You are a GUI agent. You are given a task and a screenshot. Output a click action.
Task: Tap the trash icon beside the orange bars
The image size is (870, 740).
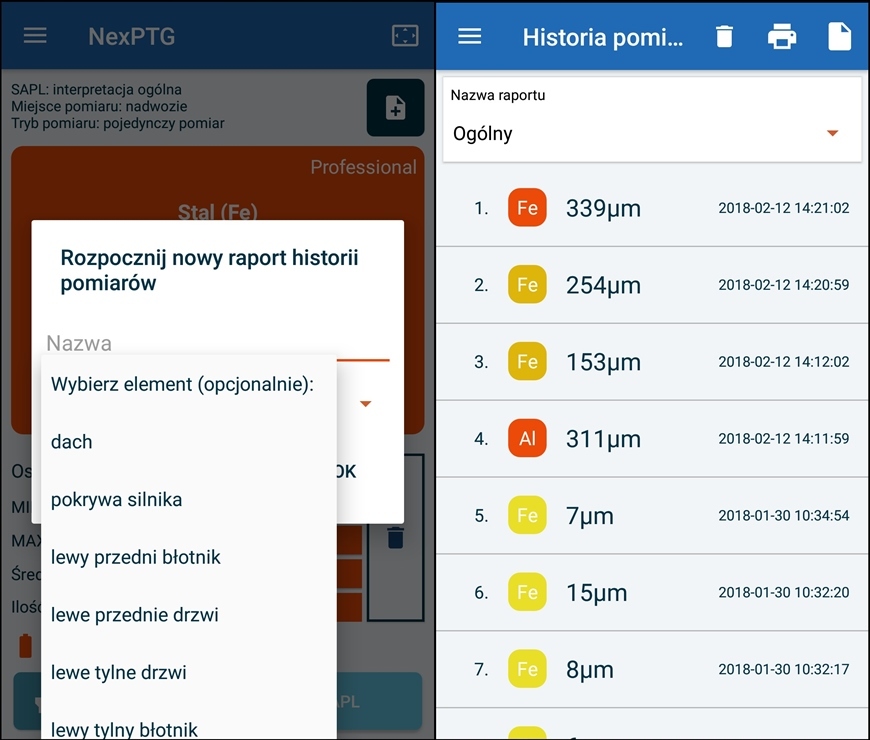tap(395, 538)
